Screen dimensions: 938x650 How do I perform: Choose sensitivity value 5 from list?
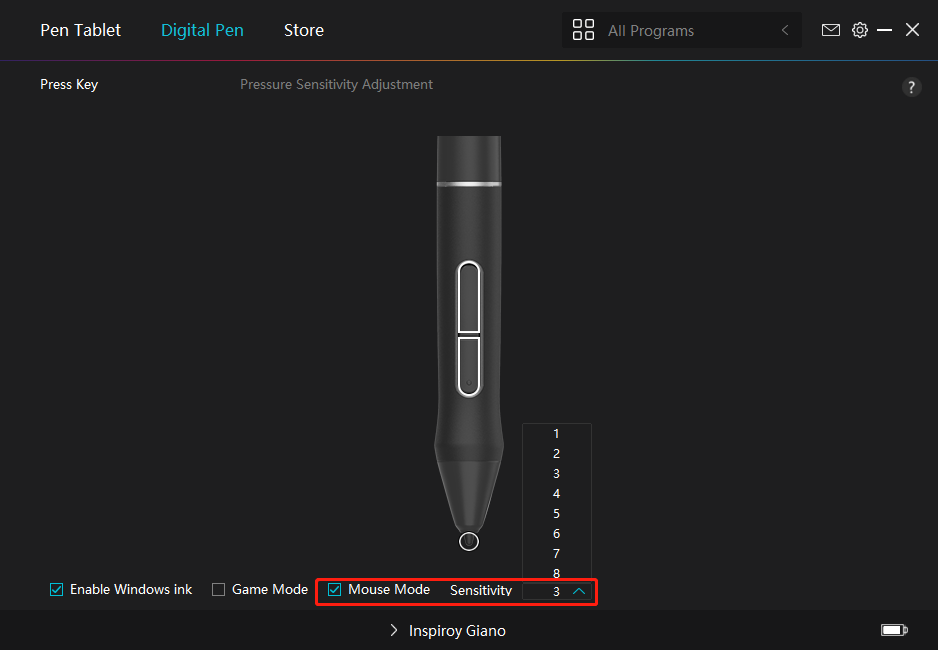(x=556, y=514)
